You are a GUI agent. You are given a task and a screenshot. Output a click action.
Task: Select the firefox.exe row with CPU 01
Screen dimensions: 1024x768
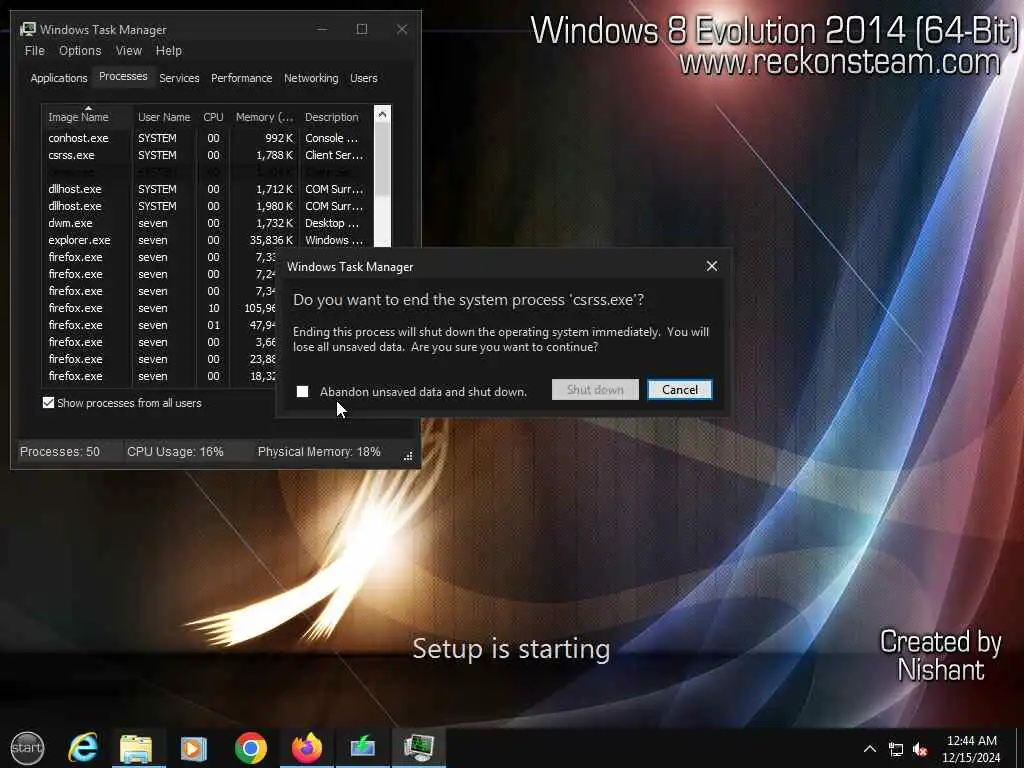(159, 325)
